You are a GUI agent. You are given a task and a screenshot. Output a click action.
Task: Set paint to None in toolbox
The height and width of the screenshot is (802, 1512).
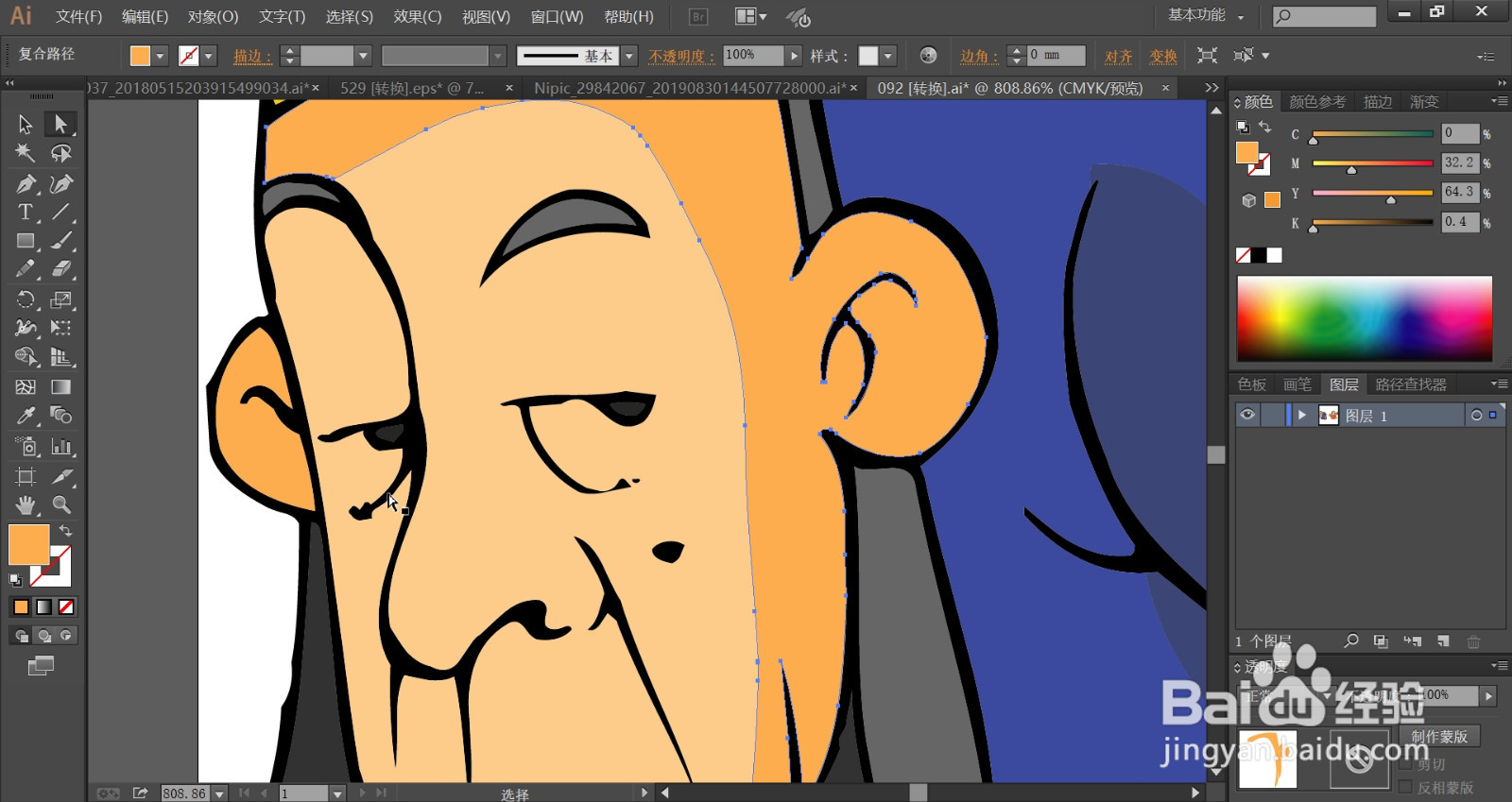66,606
